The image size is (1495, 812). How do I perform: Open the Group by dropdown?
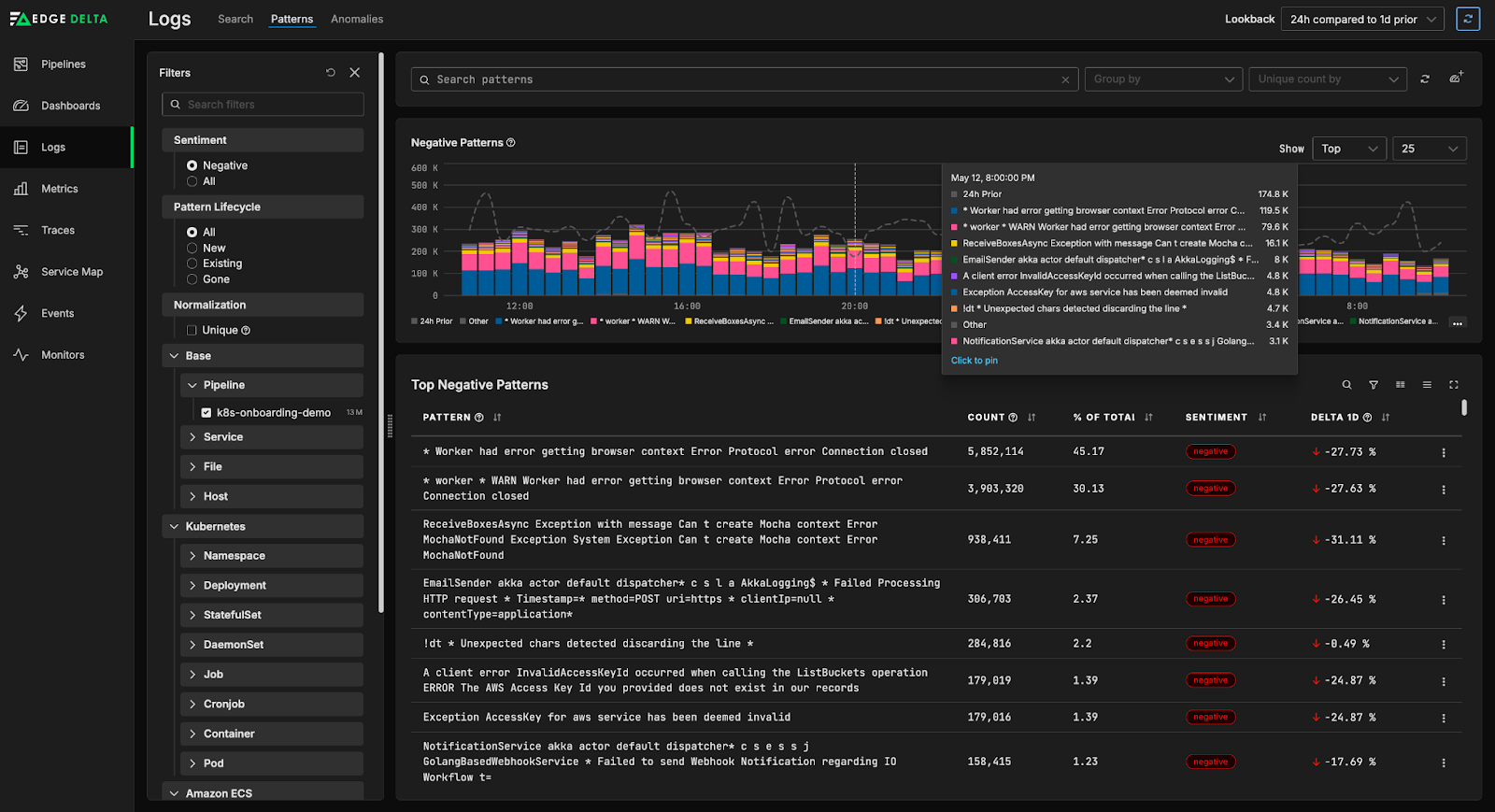[x=1163, y=79]
